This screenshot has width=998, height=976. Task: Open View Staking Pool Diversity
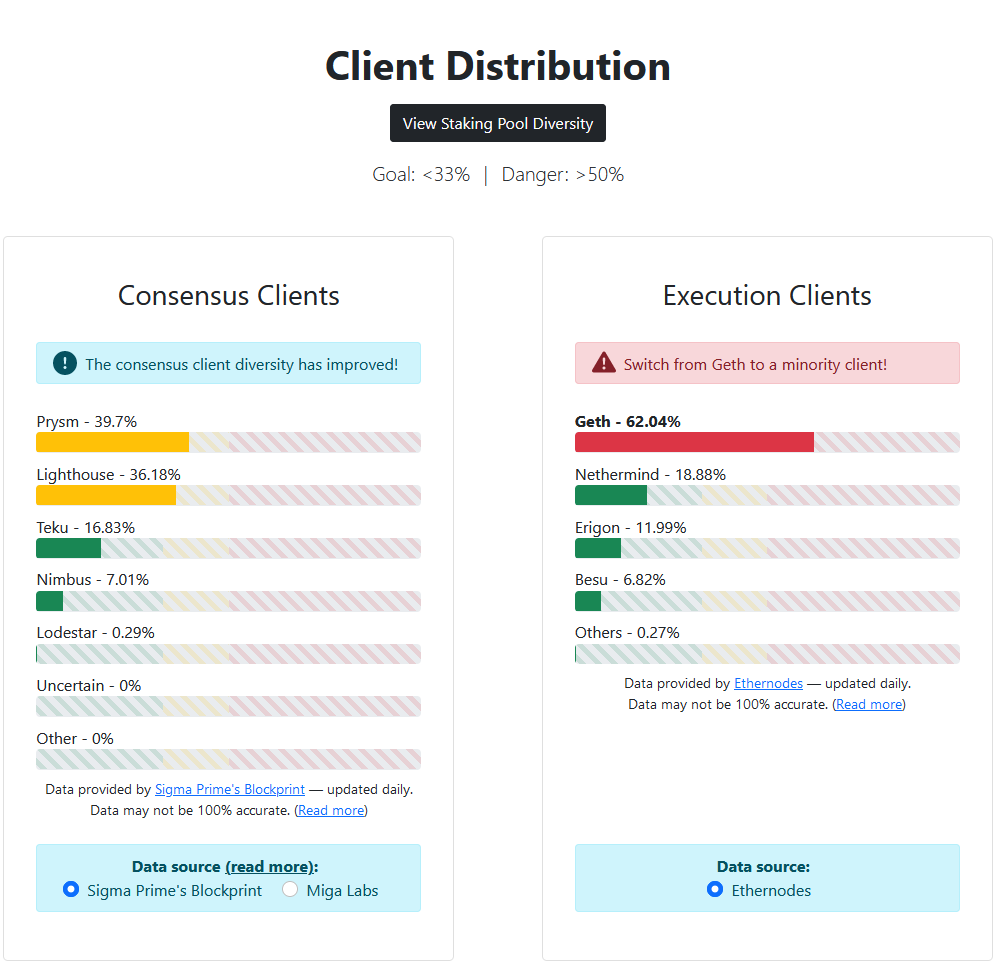(x=498, y=124)
